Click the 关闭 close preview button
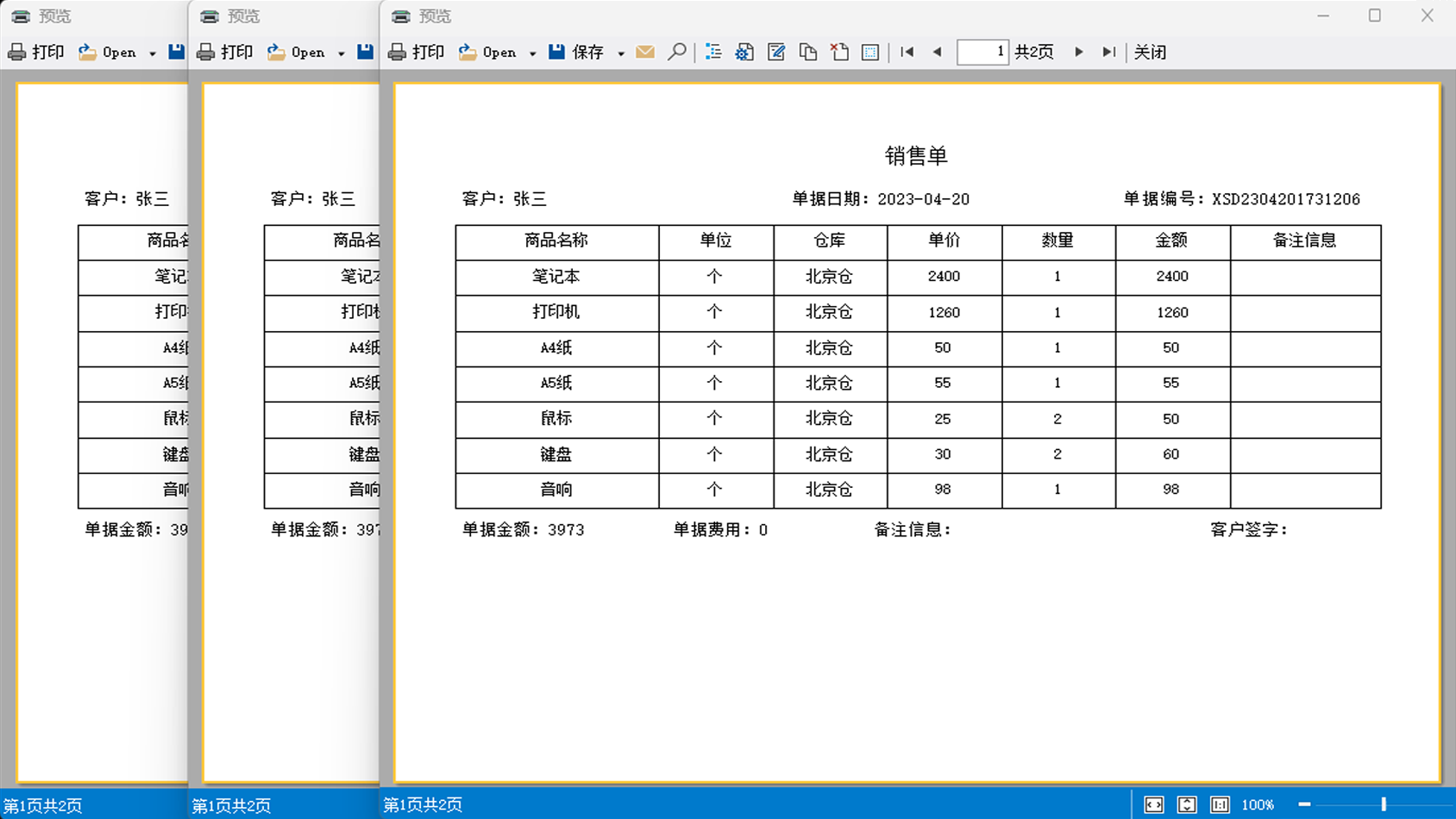1456x819 pixels. click(1150, 53)
